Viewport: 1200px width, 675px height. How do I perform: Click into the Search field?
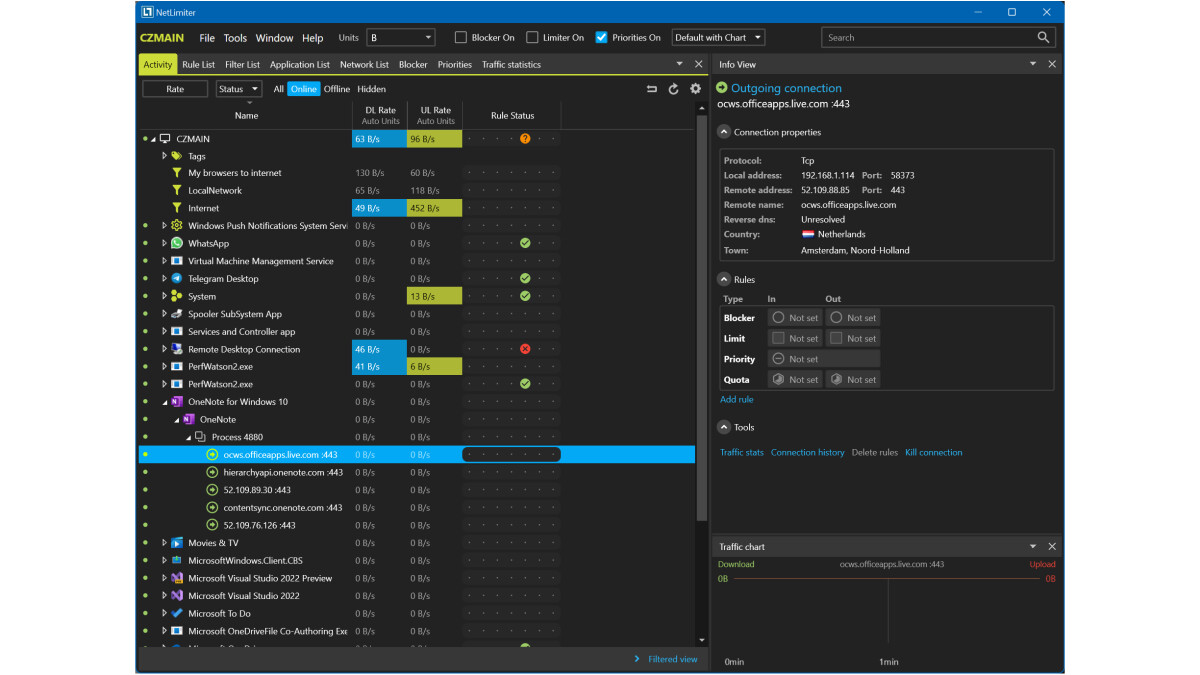(x=928, y=37)
